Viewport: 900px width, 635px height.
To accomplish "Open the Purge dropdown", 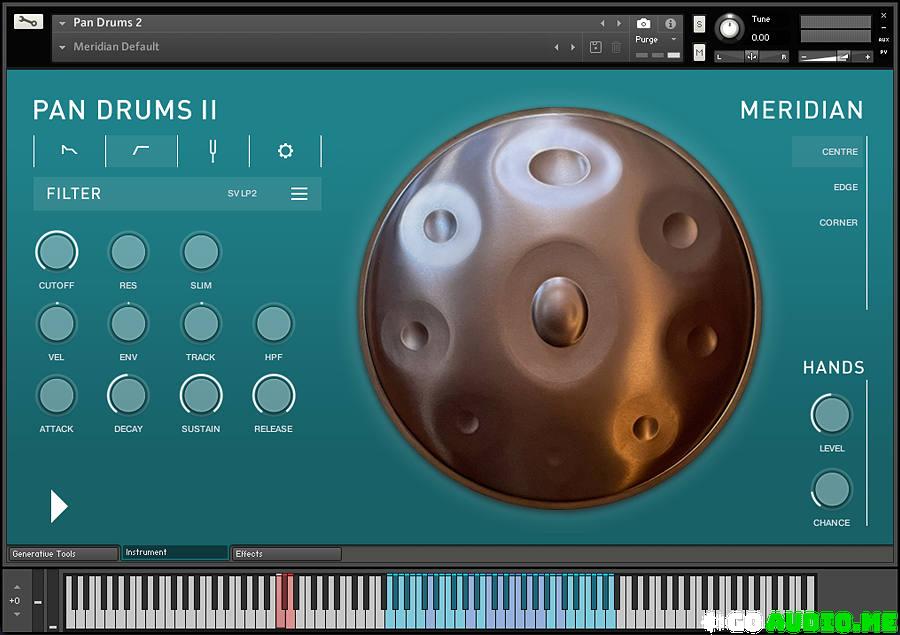I will [x=655, y=40].
